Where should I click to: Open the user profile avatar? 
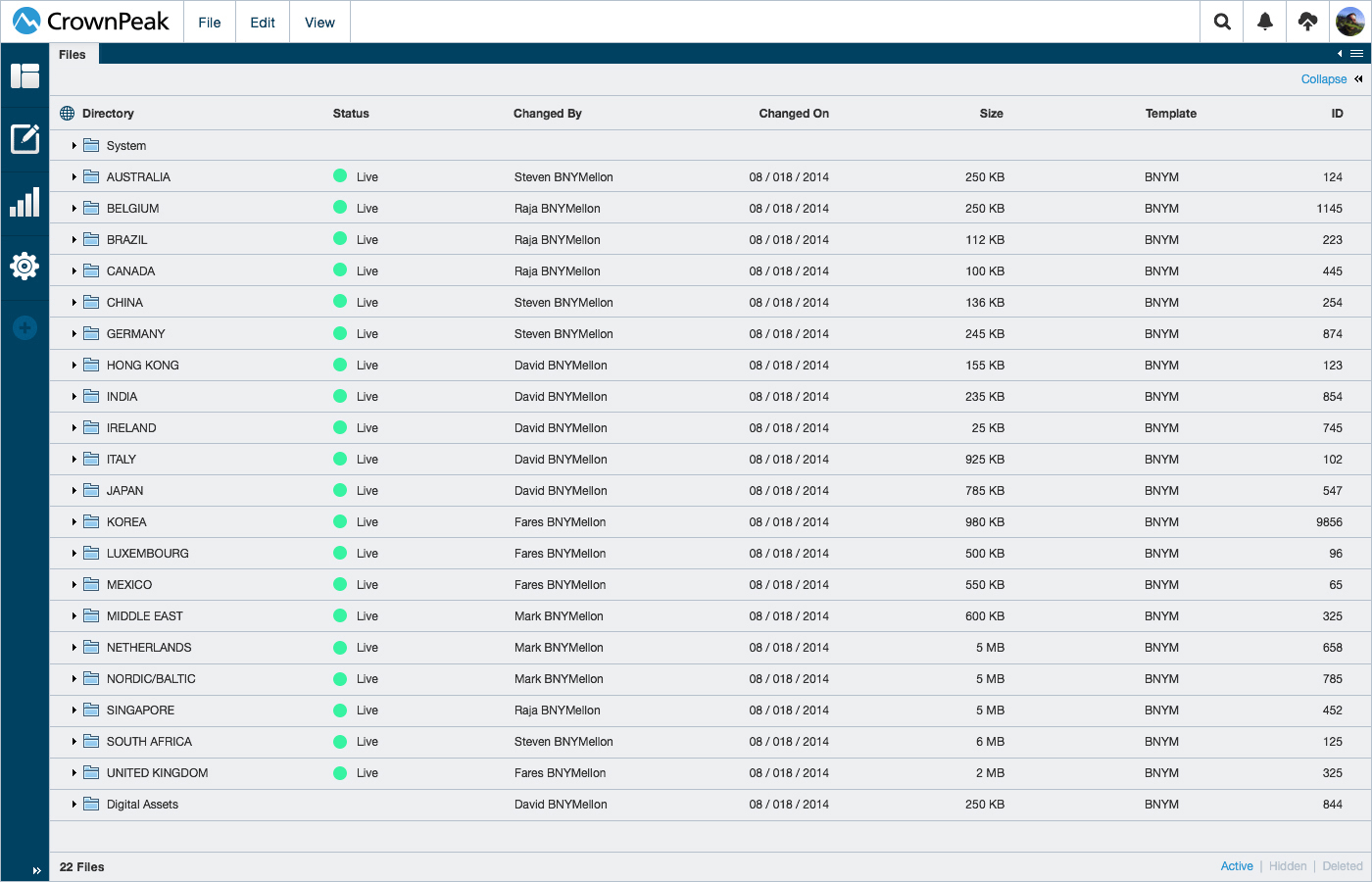pyautogui.click(x=1350, y=22)
